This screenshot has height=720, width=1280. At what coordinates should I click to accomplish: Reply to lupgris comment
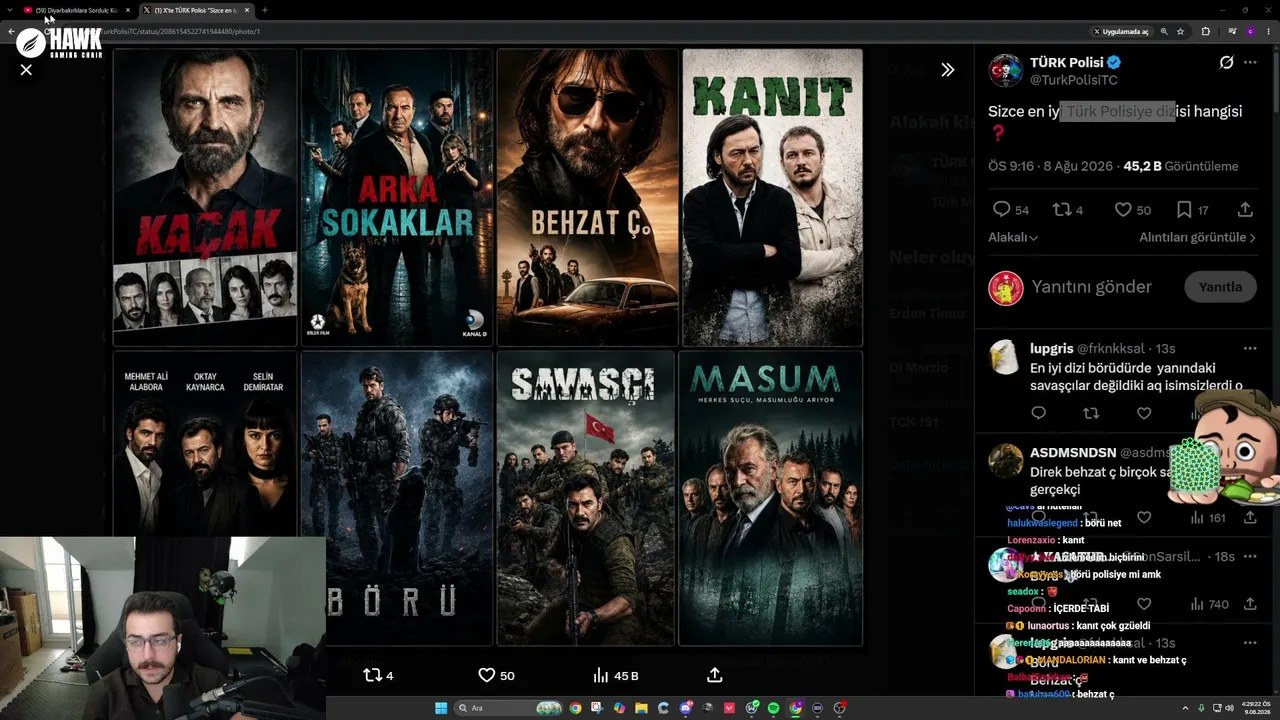pyautogui.click(x=1038, y=413)
